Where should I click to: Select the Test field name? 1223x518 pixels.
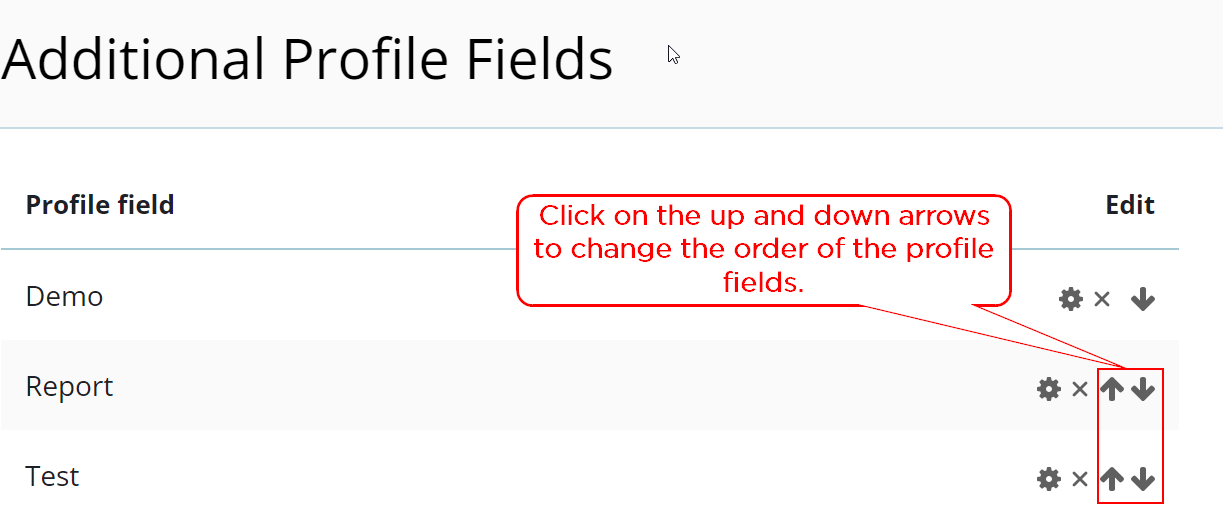pyautogui.click(x=52, y=476)
